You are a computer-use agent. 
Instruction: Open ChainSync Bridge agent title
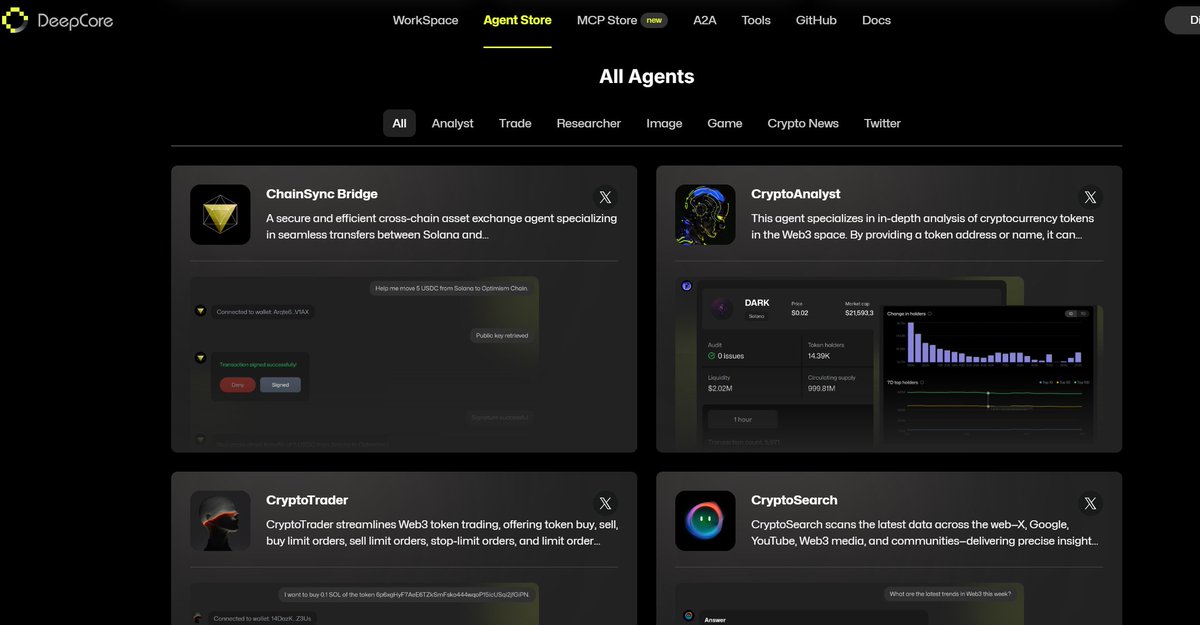click(x=322, y=194)
